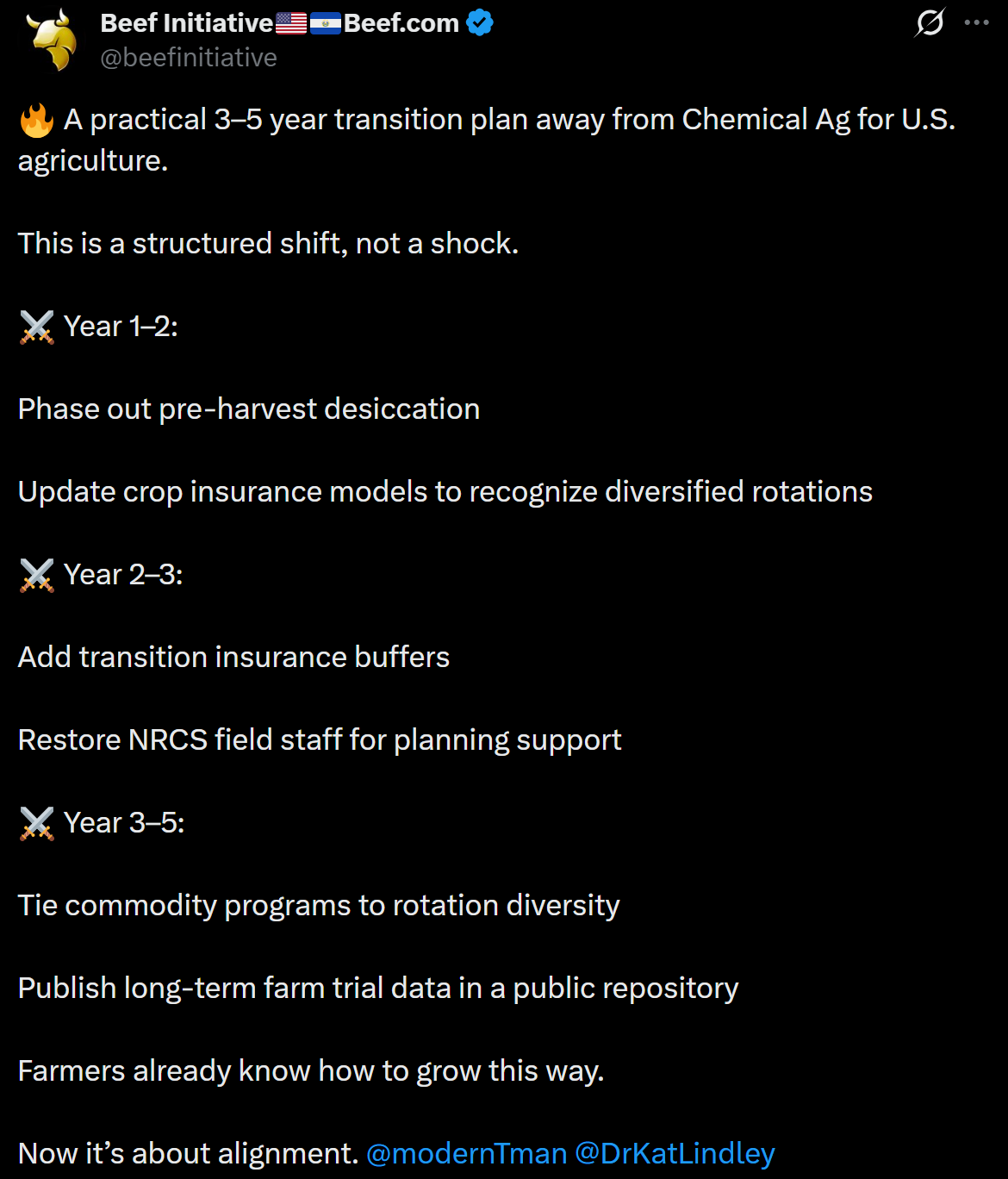Click the crossed swords beside Year 2–3

(x=37, y=576)
